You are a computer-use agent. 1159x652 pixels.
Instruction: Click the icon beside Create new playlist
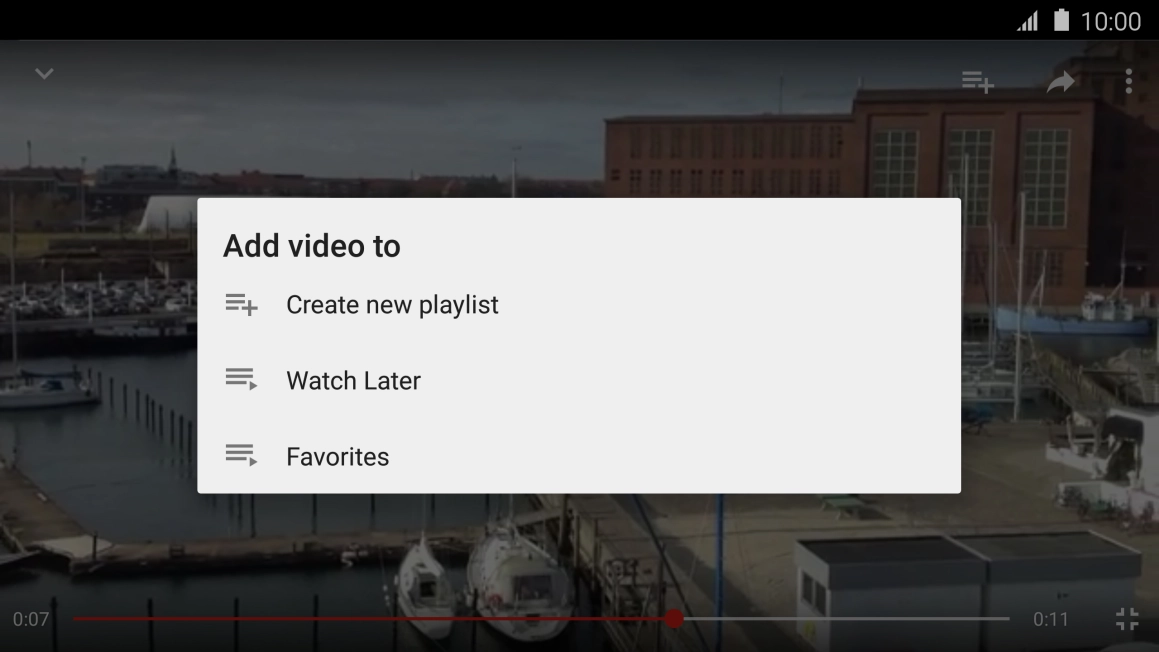241,304
